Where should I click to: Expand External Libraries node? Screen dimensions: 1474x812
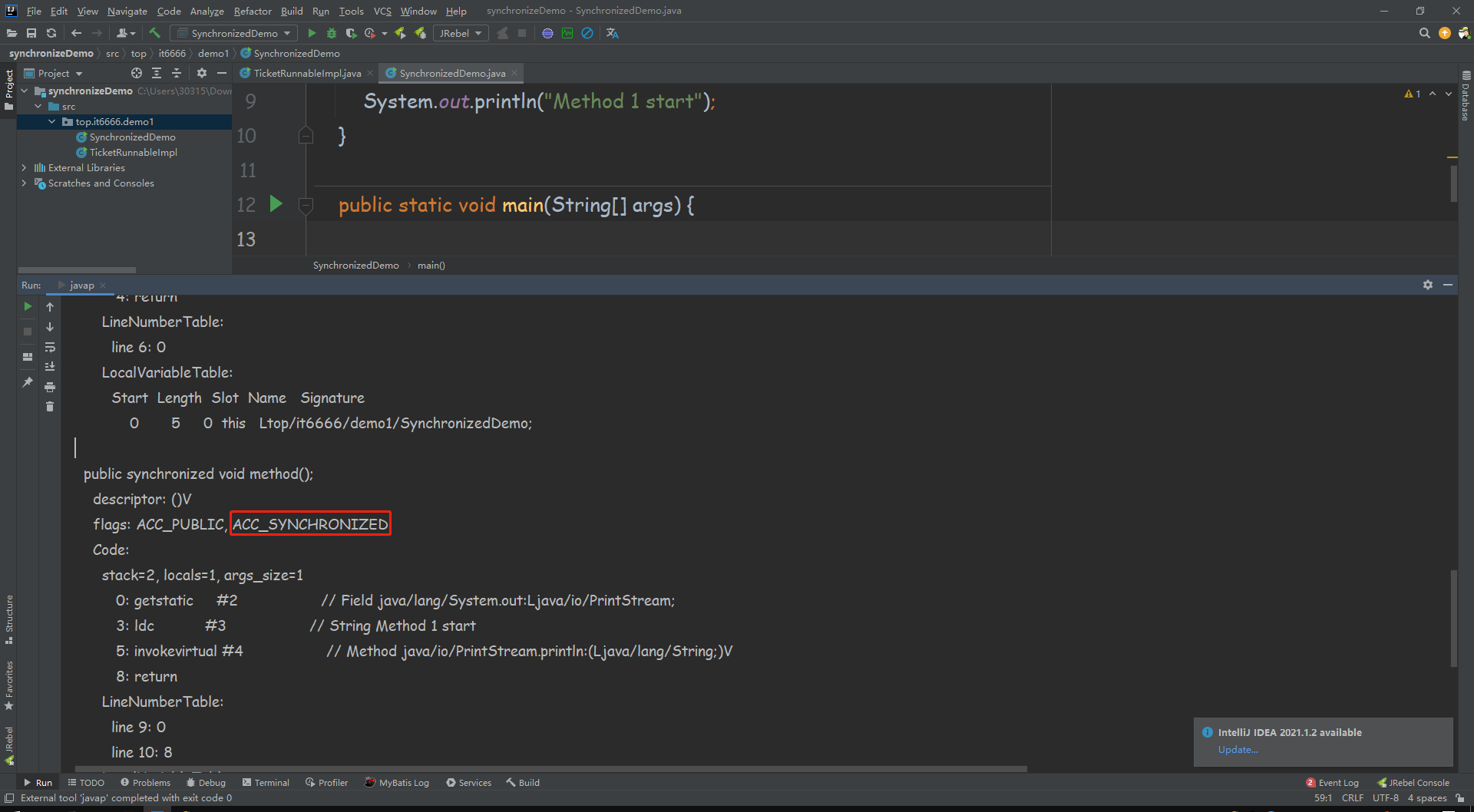(24, 167)
